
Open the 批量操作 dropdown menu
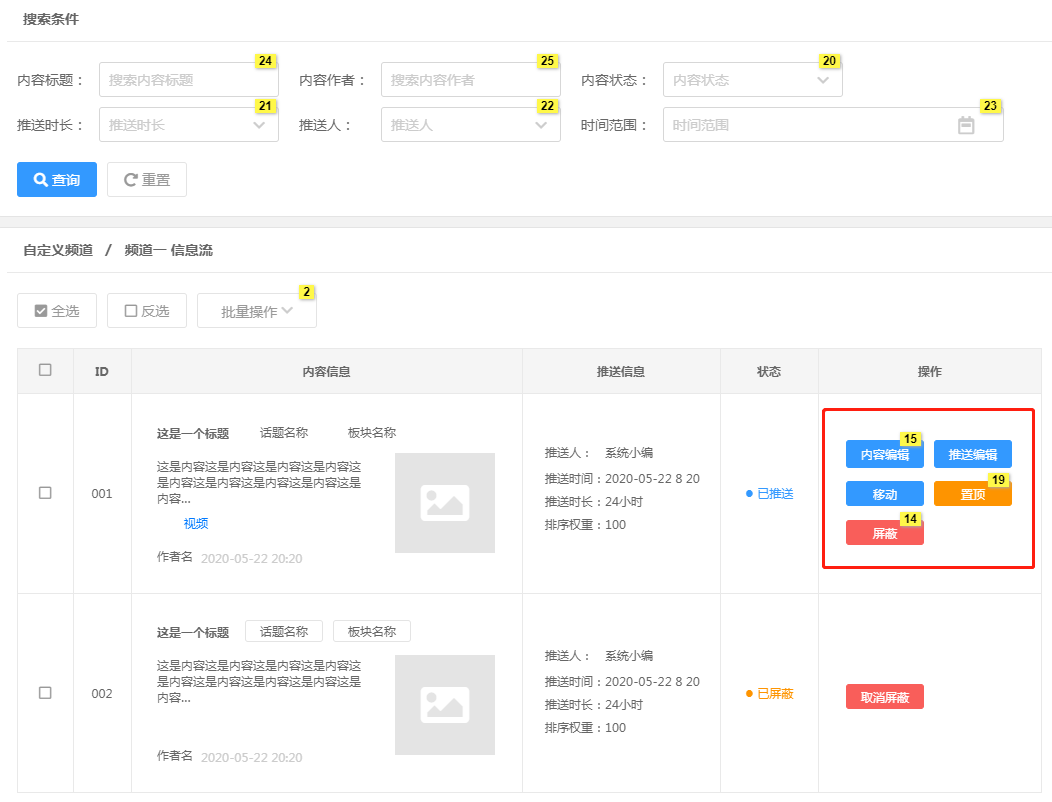[x=257, y=311]
